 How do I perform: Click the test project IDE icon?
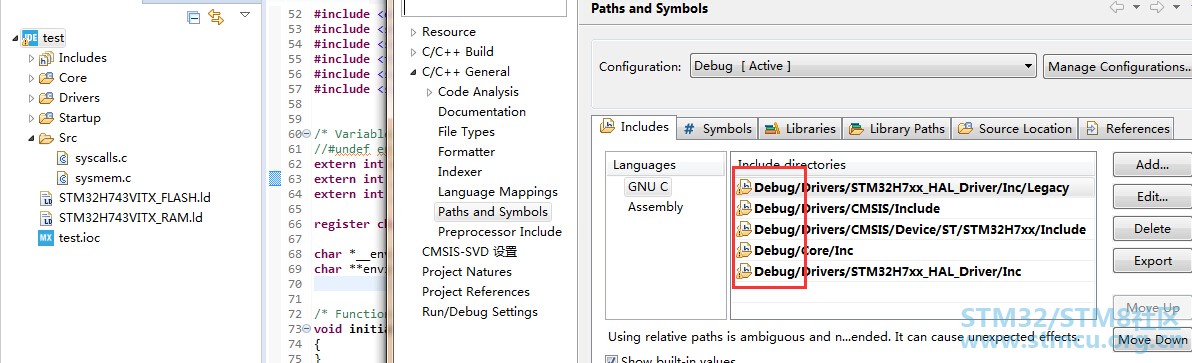(x=30, y=37)
